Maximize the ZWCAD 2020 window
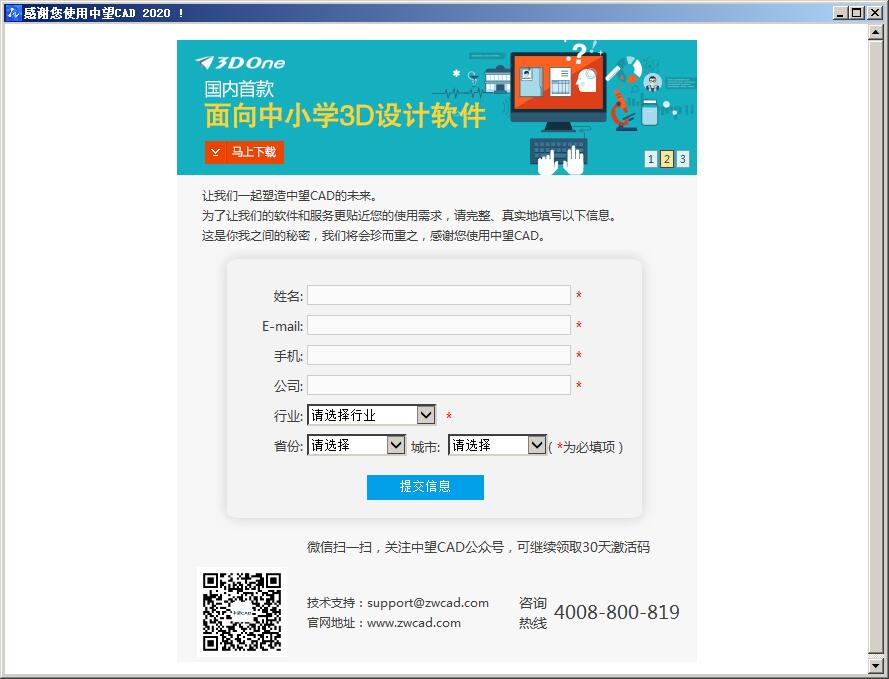Viewport: 889px width, 679px height. click(857, 12)
